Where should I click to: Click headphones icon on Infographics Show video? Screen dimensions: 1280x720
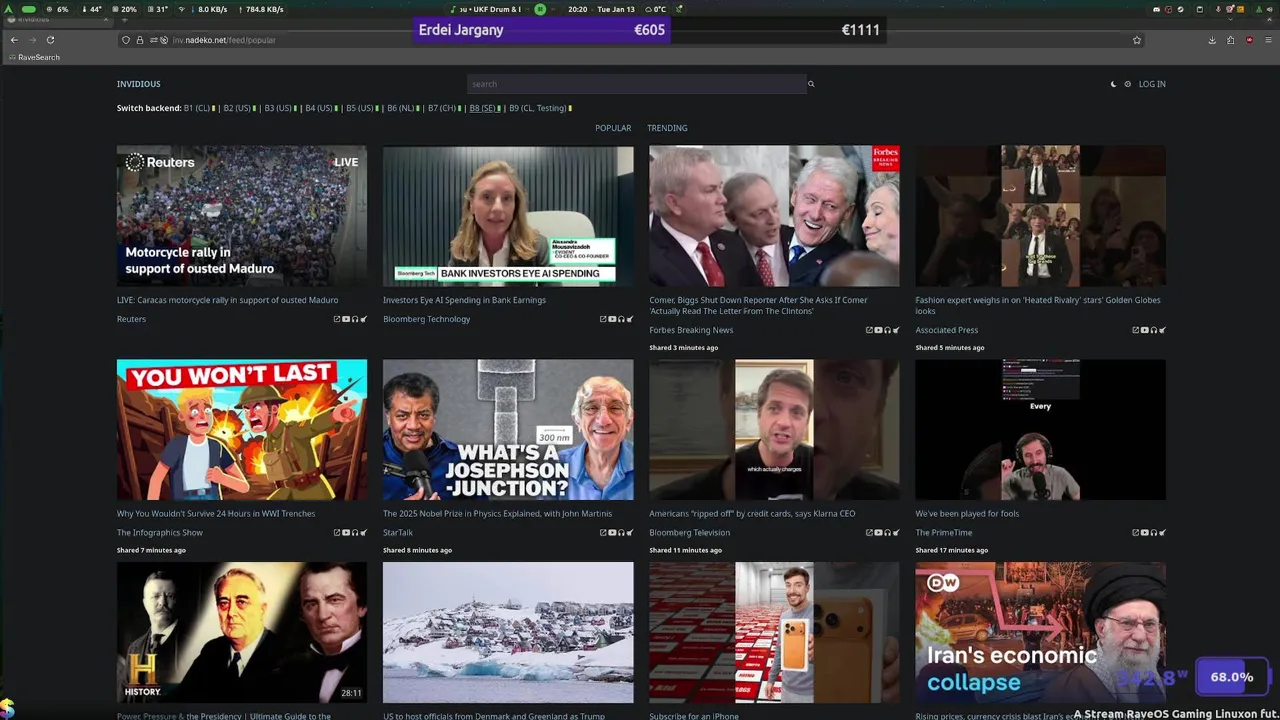pyautogui.click(x=355, y=533)
